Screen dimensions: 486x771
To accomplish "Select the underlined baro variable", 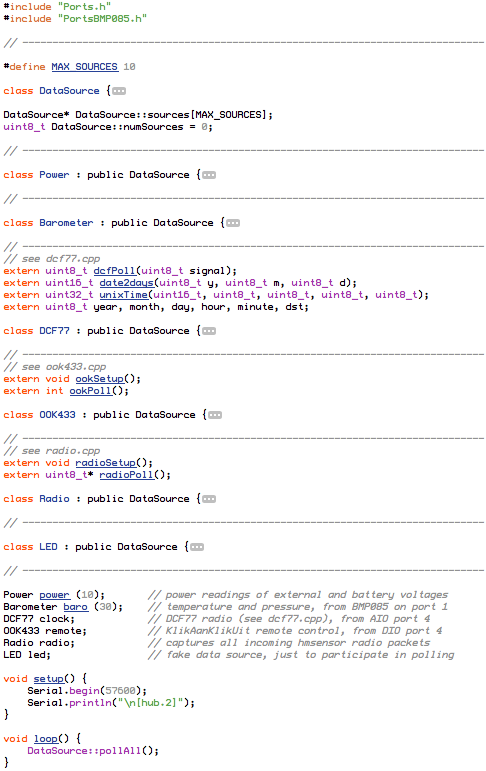I will point(76,607).
